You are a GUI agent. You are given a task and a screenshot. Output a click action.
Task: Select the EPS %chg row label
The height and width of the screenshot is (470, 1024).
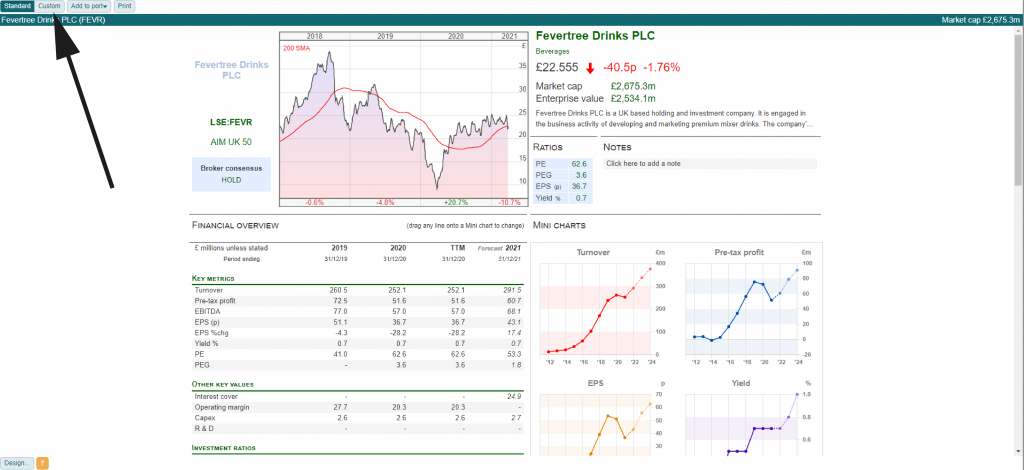(x=210, y=333)
